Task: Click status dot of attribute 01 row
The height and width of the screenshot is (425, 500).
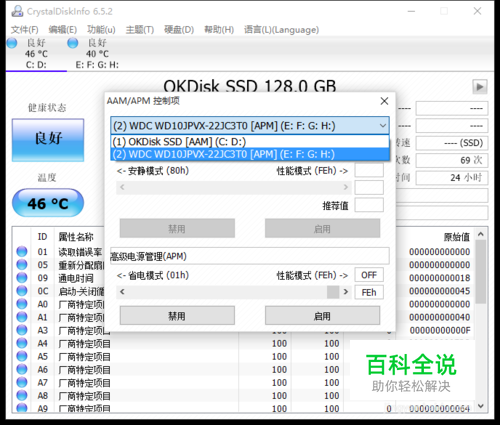Action: (22, 251)
